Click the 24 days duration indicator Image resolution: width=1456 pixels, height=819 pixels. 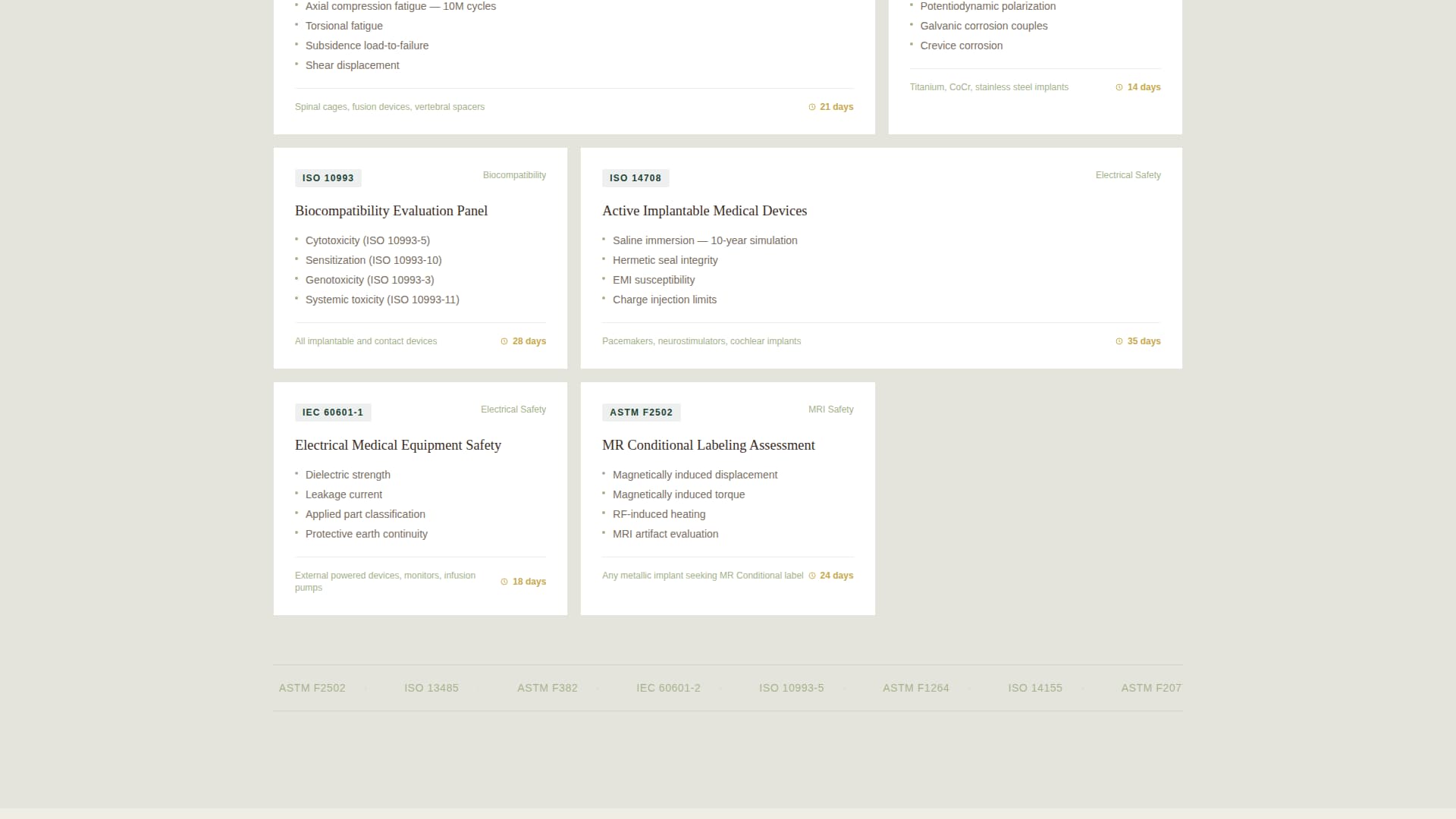[836, 576]
